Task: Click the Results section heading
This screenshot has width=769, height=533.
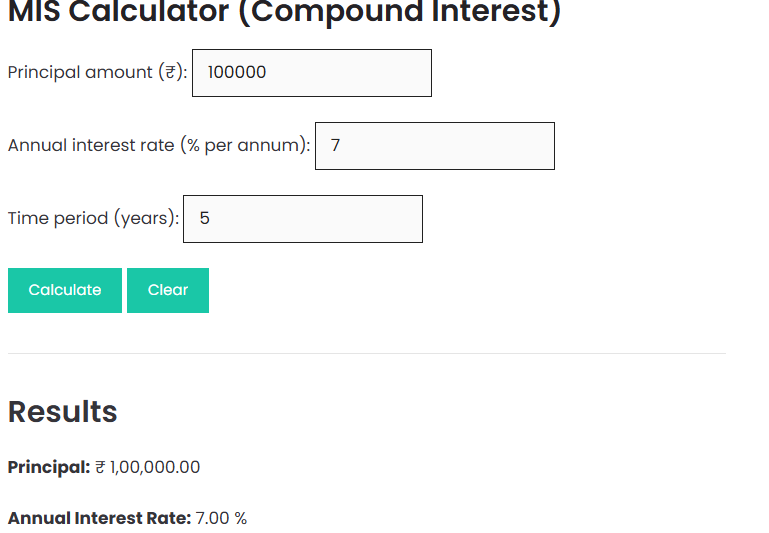Action: pos(63,412)
